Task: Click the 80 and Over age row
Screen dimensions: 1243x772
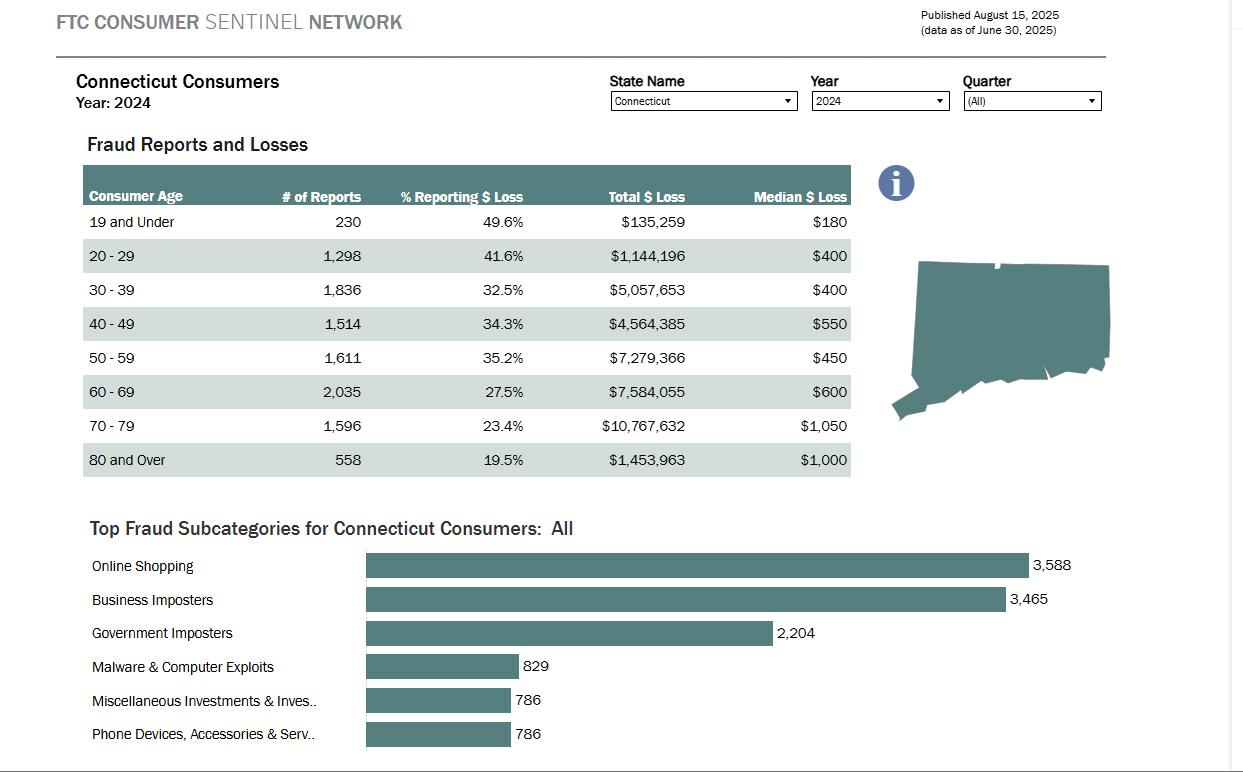Action: pos(467,460)
